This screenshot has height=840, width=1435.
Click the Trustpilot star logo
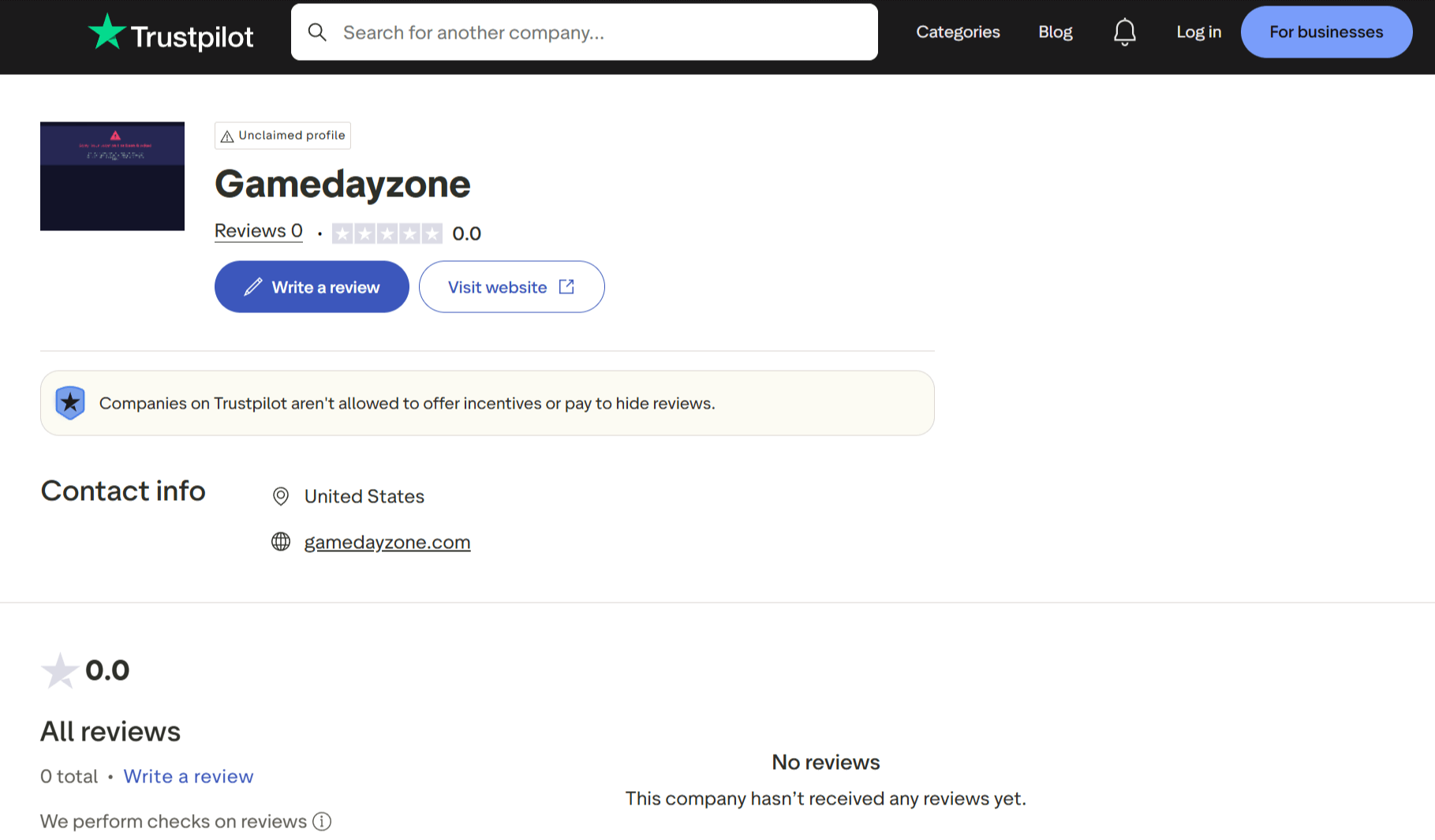[x=107, y=32]
